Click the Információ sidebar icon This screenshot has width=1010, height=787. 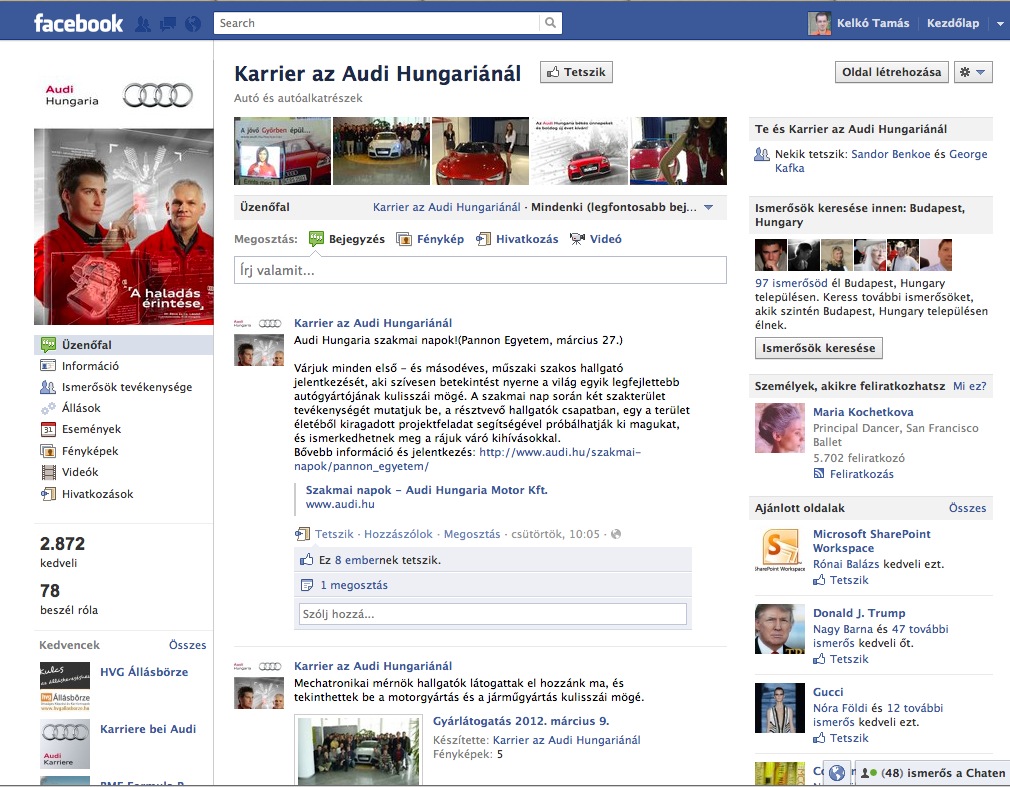coord(48,366)
